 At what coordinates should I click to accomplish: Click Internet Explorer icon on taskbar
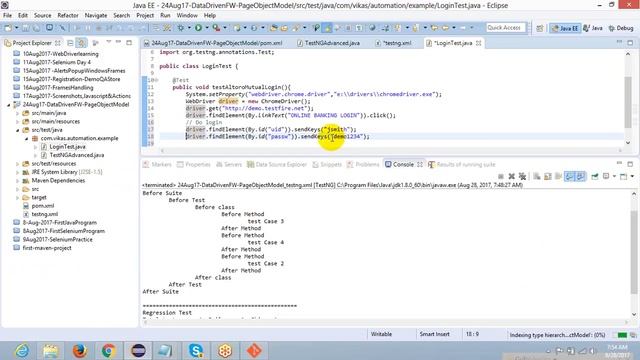(22, 351)
